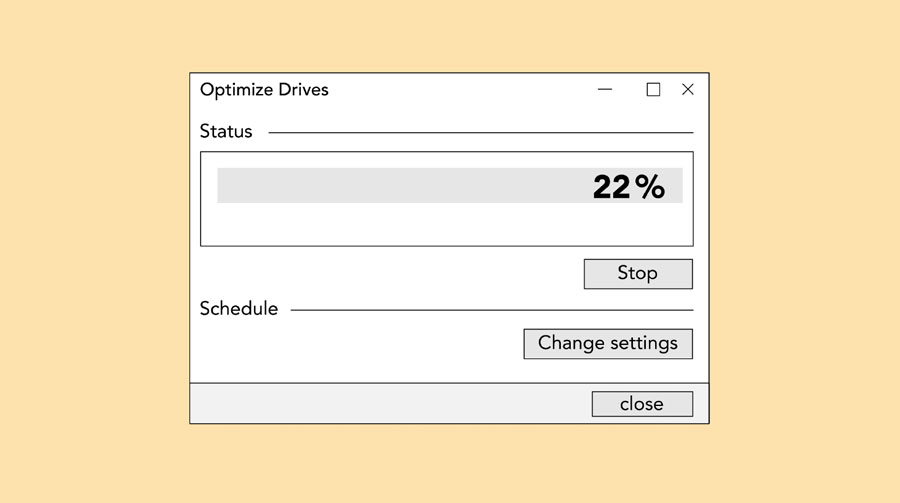Viewport: 900px width, 503px height.
Task: Minimize the Optimize Drives window
Action: [605, 90]
